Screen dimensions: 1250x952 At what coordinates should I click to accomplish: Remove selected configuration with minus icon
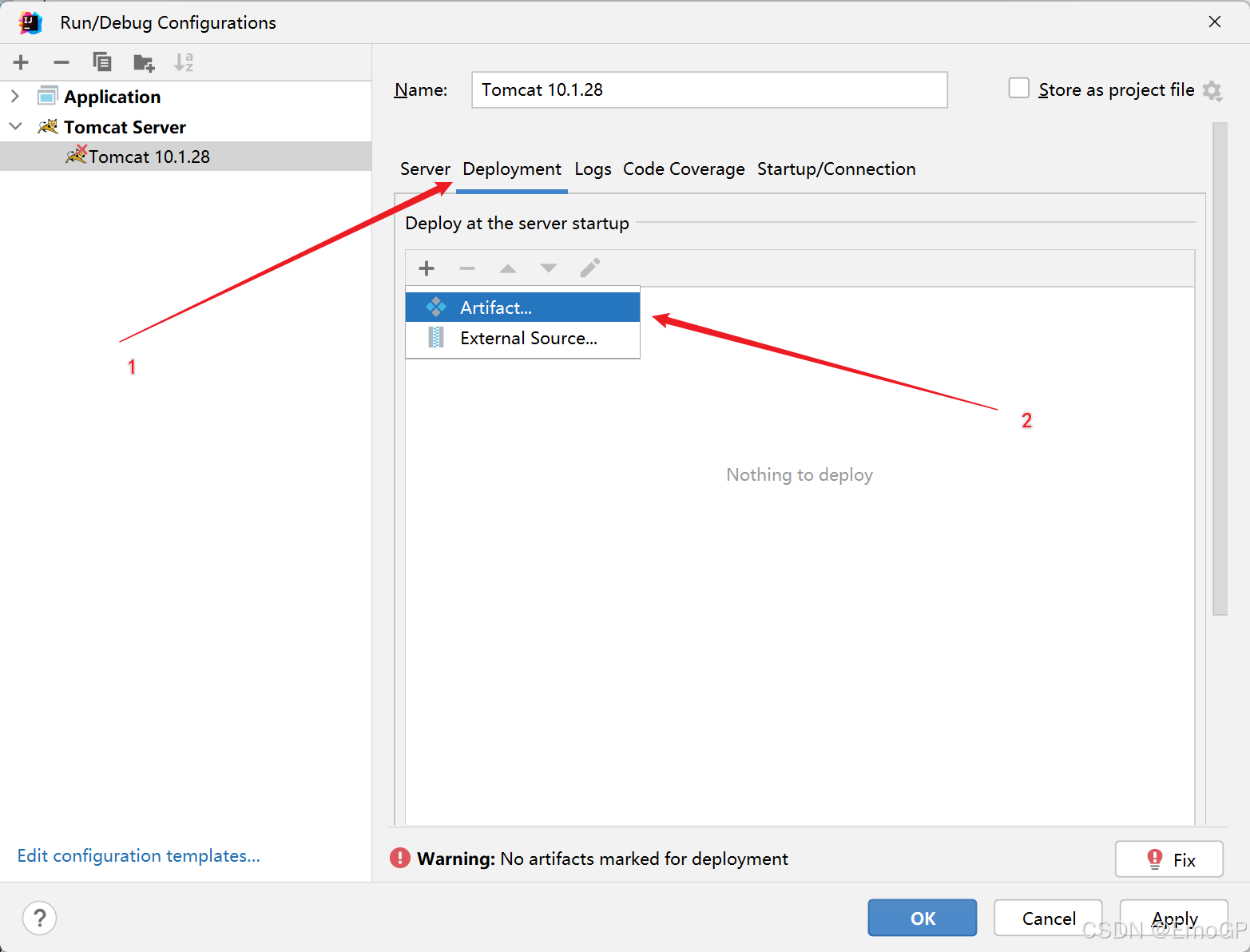click(x=62, y=62)
